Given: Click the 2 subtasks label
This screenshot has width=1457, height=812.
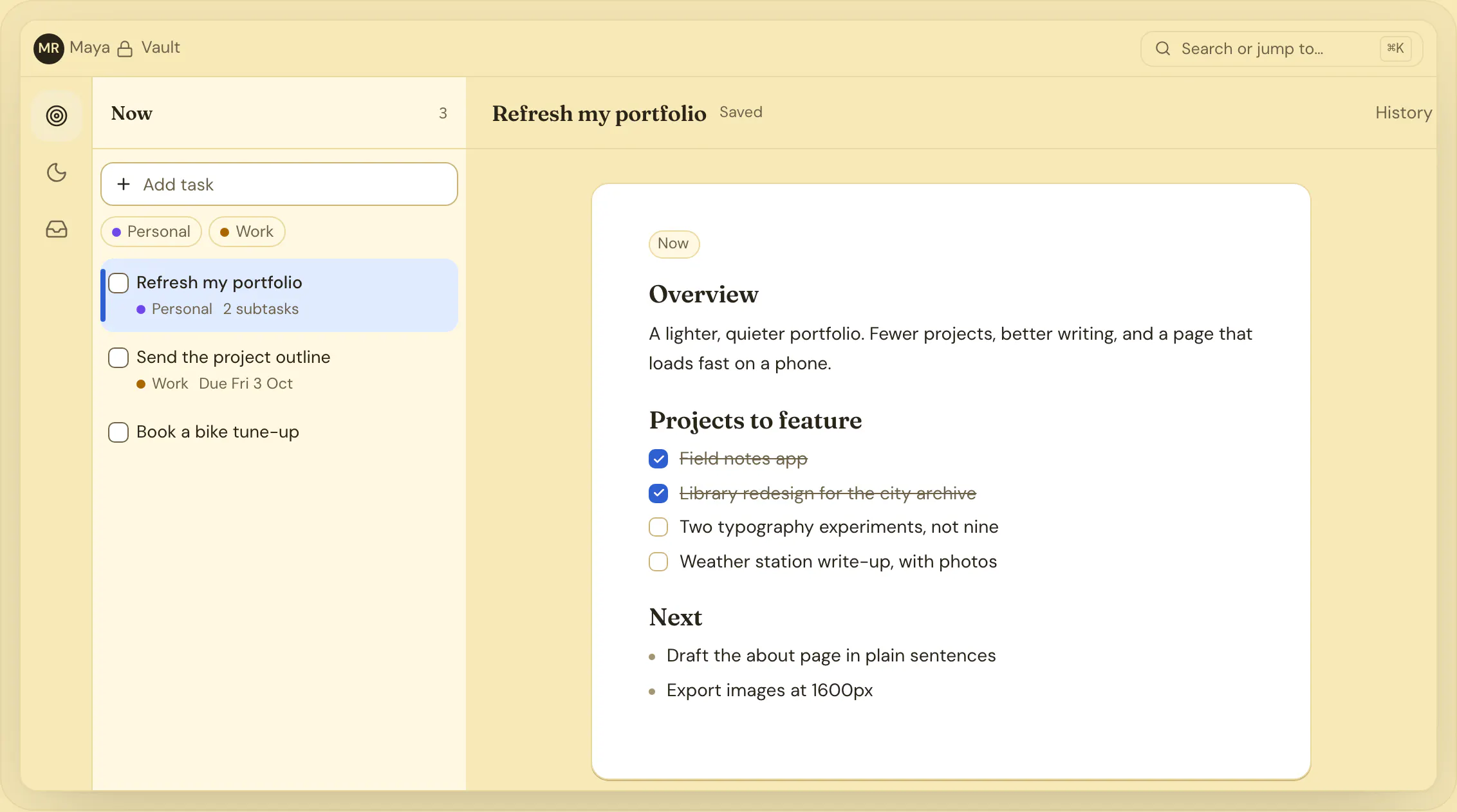Looking at the screenshot, I should [261, 309].
